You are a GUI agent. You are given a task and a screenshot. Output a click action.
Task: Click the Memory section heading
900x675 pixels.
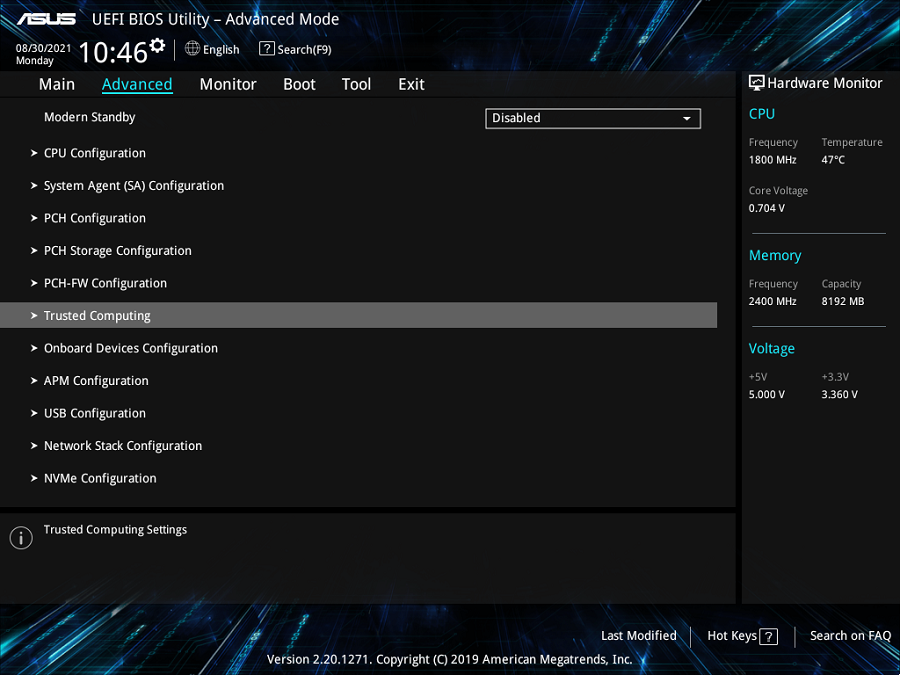point(775,256)
